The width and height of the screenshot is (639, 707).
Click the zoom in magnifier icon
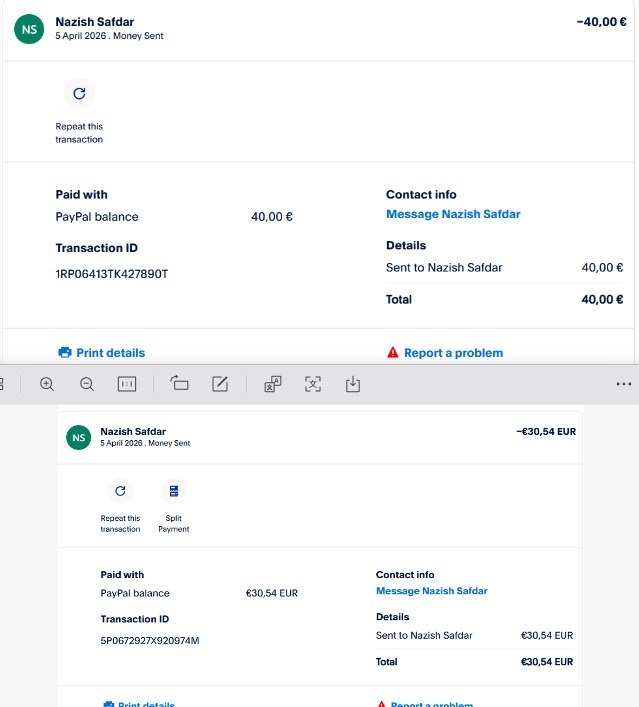[47, 384]
